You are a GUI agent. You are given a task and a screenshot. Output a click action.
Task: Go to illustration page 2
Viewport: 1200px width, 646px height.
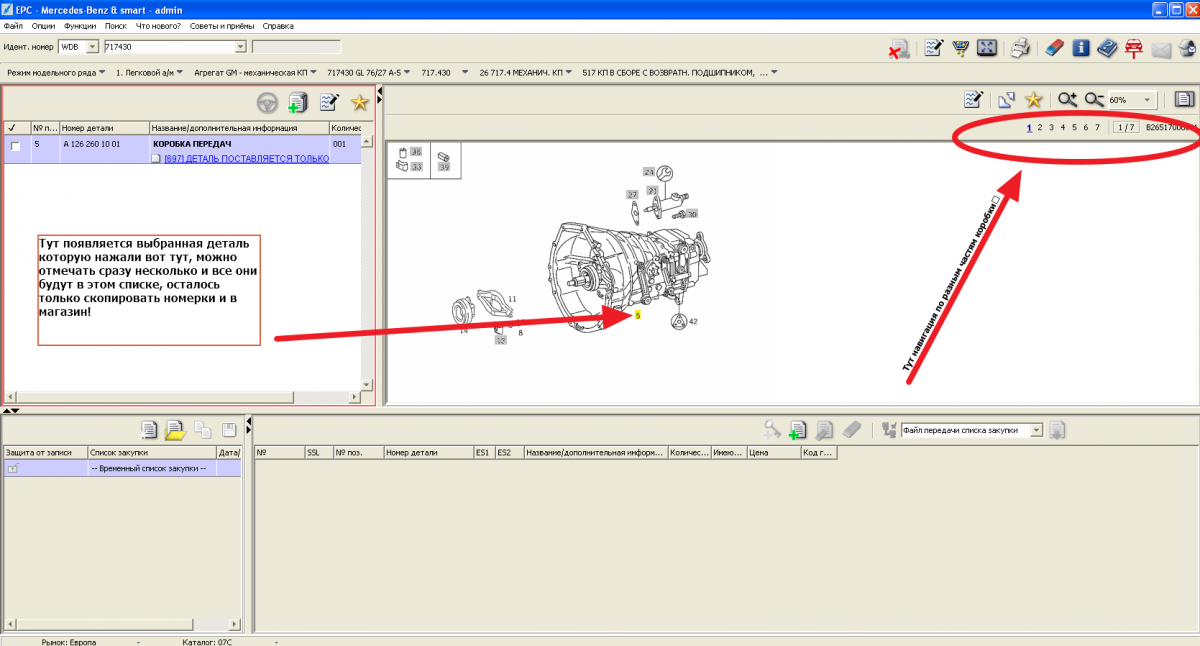(1040, 127)
